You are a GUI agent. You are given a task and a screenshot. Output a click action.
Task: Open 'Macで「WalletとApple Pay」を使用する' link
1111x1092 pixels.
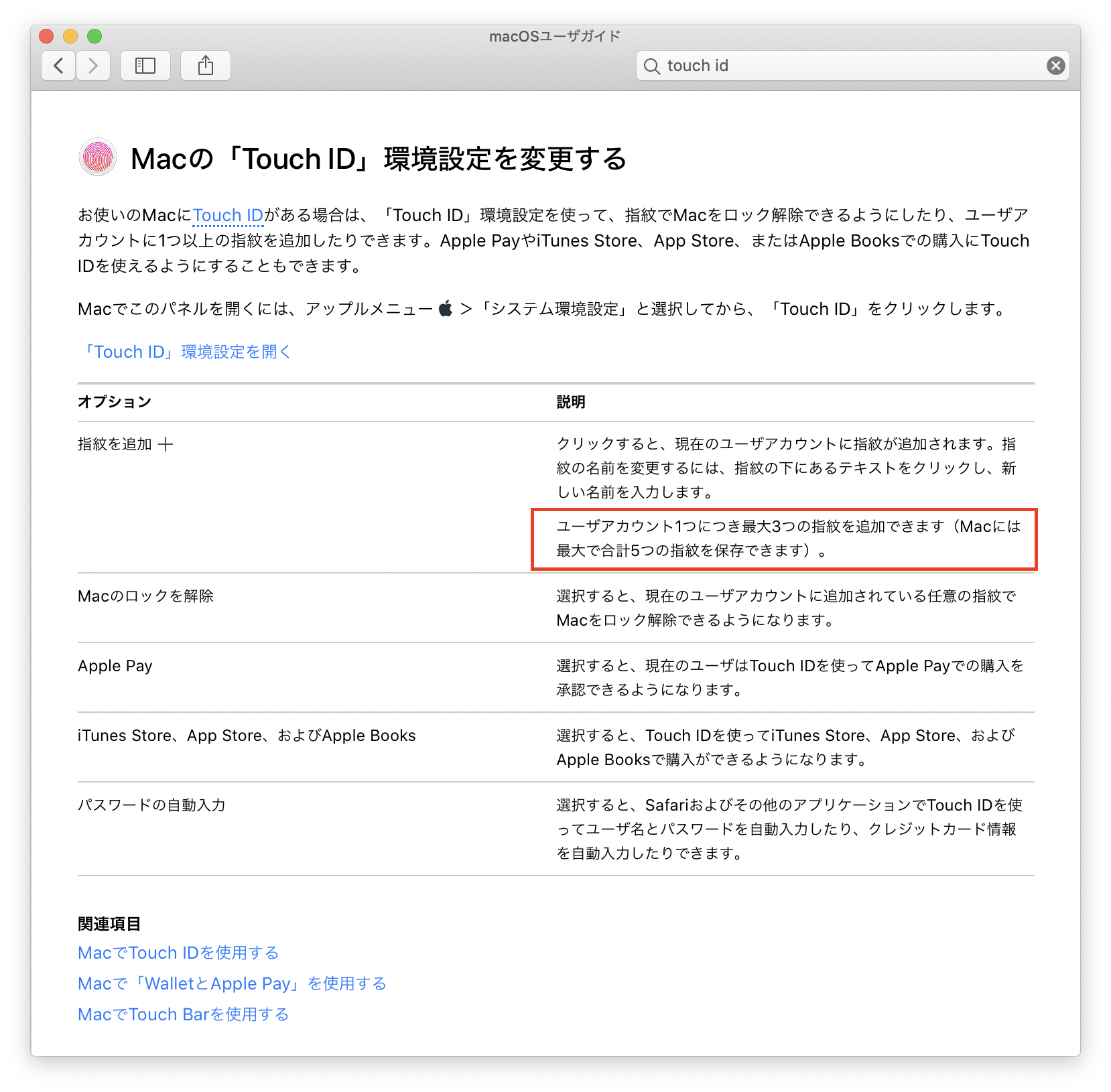232,983
